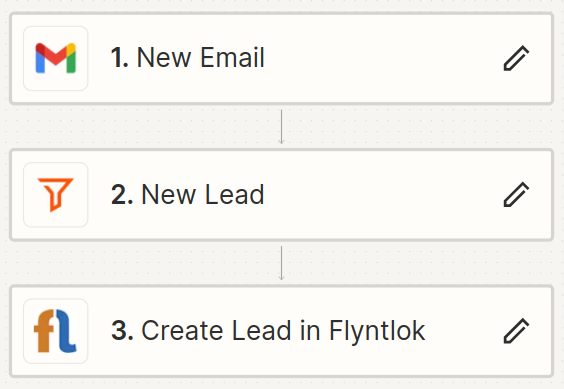Click the word Flyntlok in step 3 title
Image resolution: width=564 pixels, height=389 pixels.
point(377,332)
